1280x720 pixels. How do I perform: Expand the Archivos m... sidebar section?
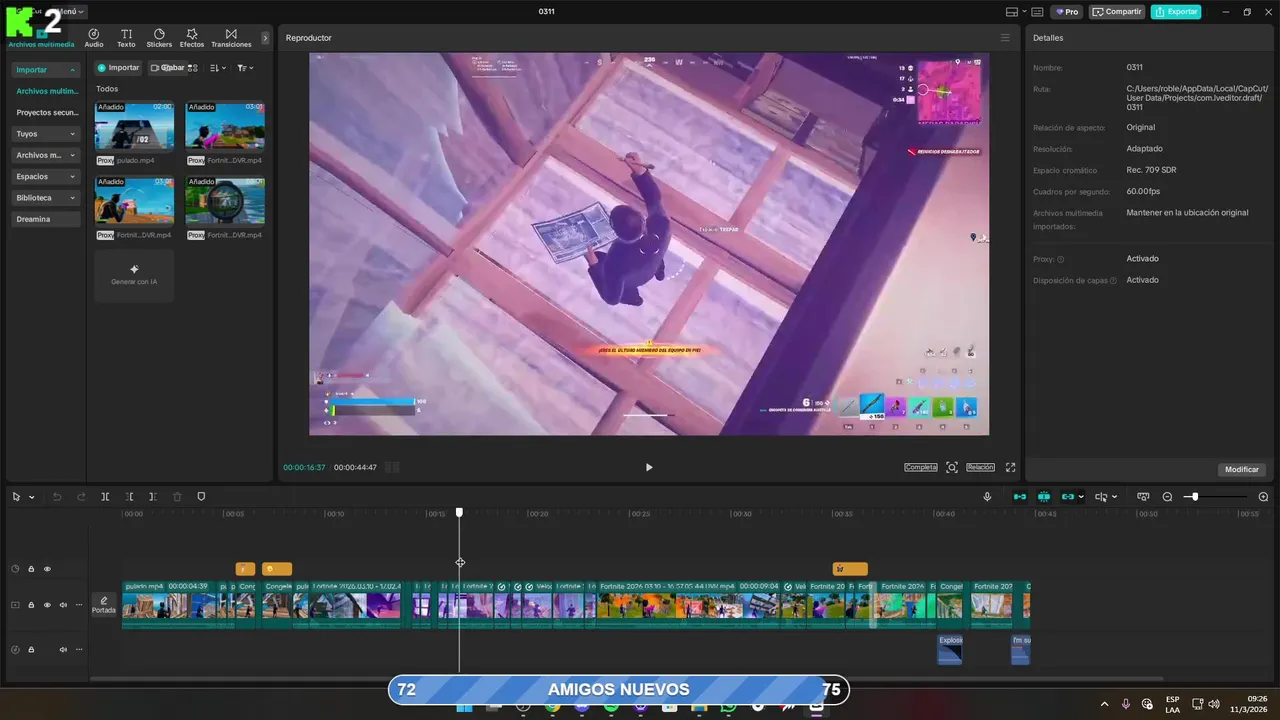[73, 155]
